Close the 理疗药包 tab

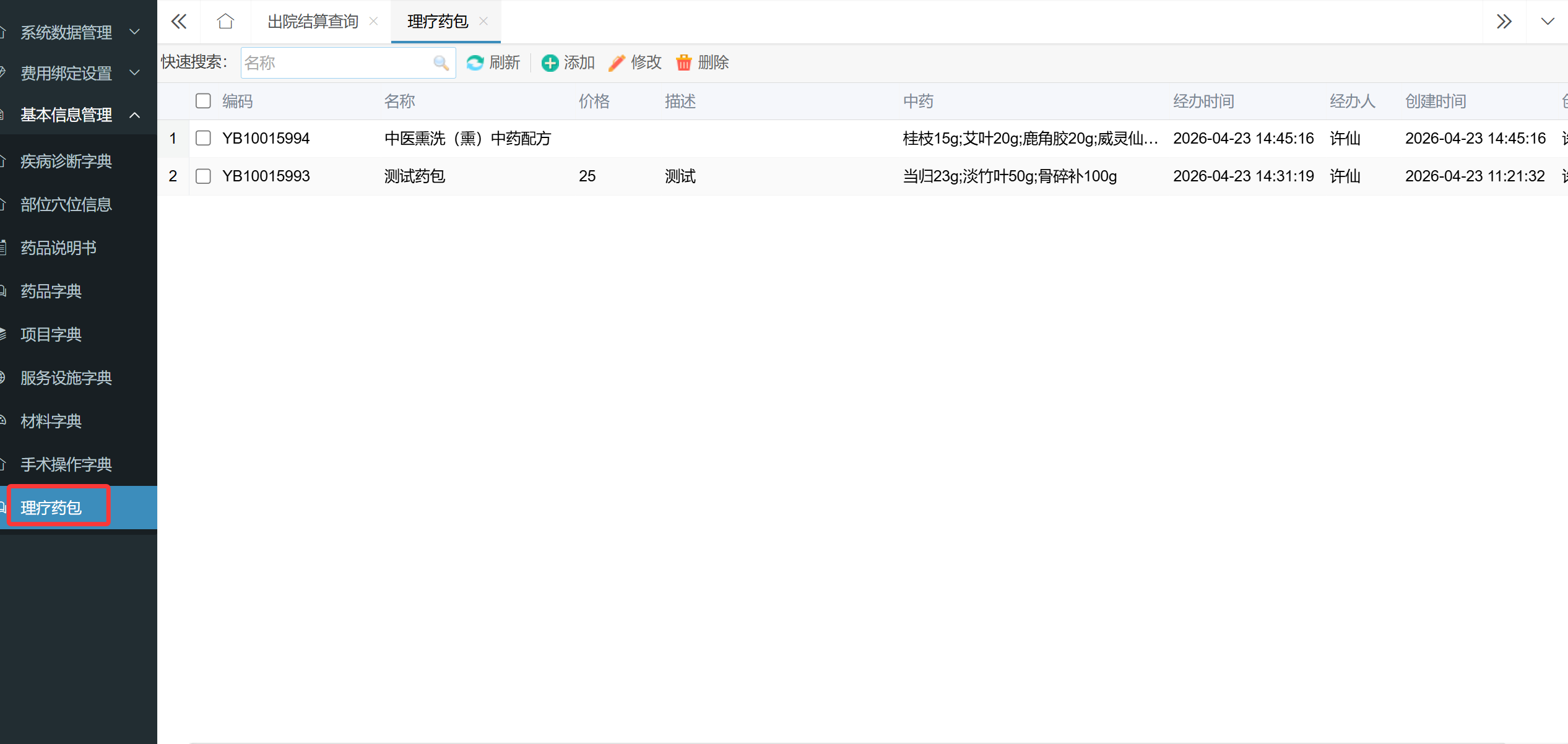coord(483,22)
